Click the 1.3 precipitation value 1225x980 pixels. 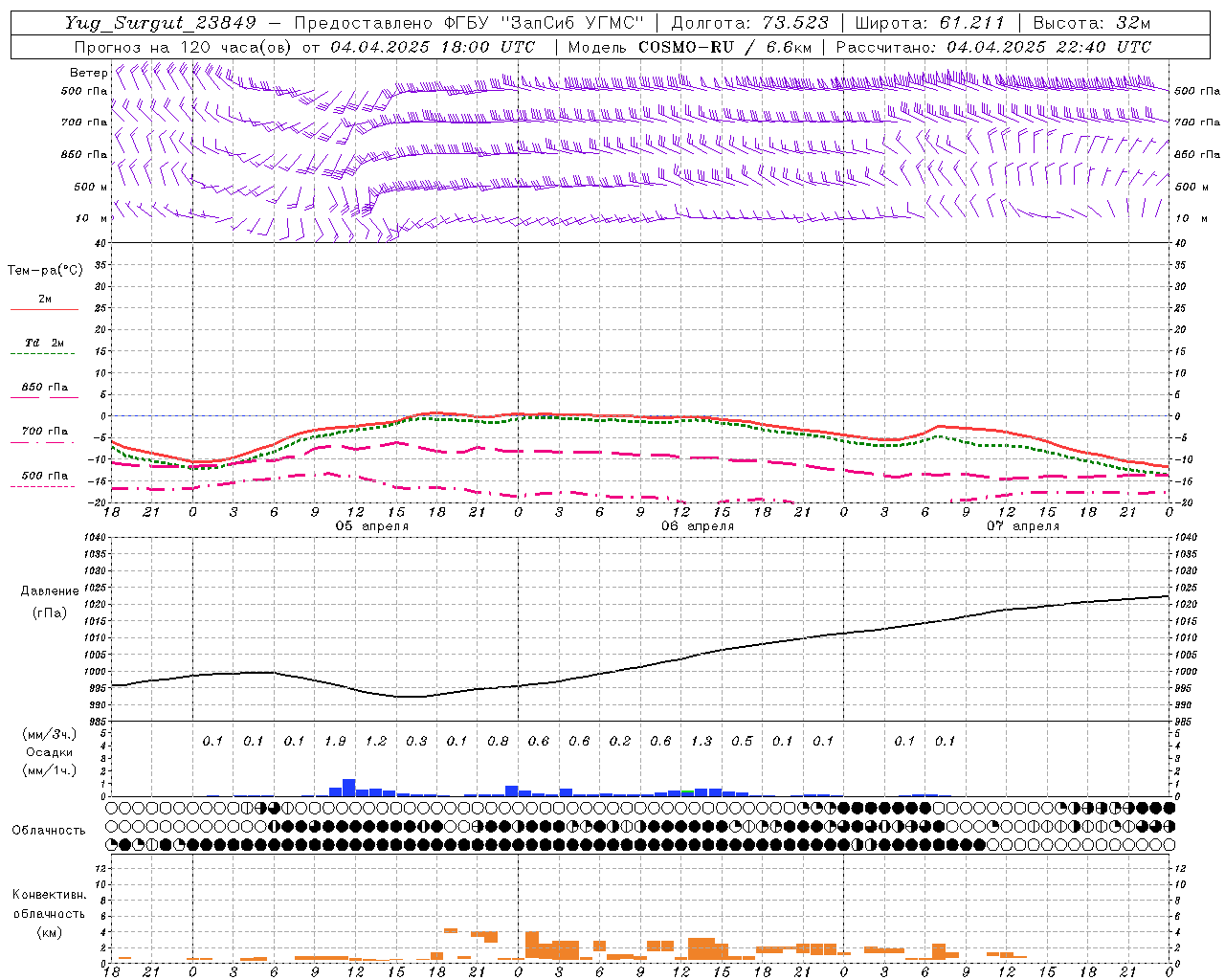702,742
